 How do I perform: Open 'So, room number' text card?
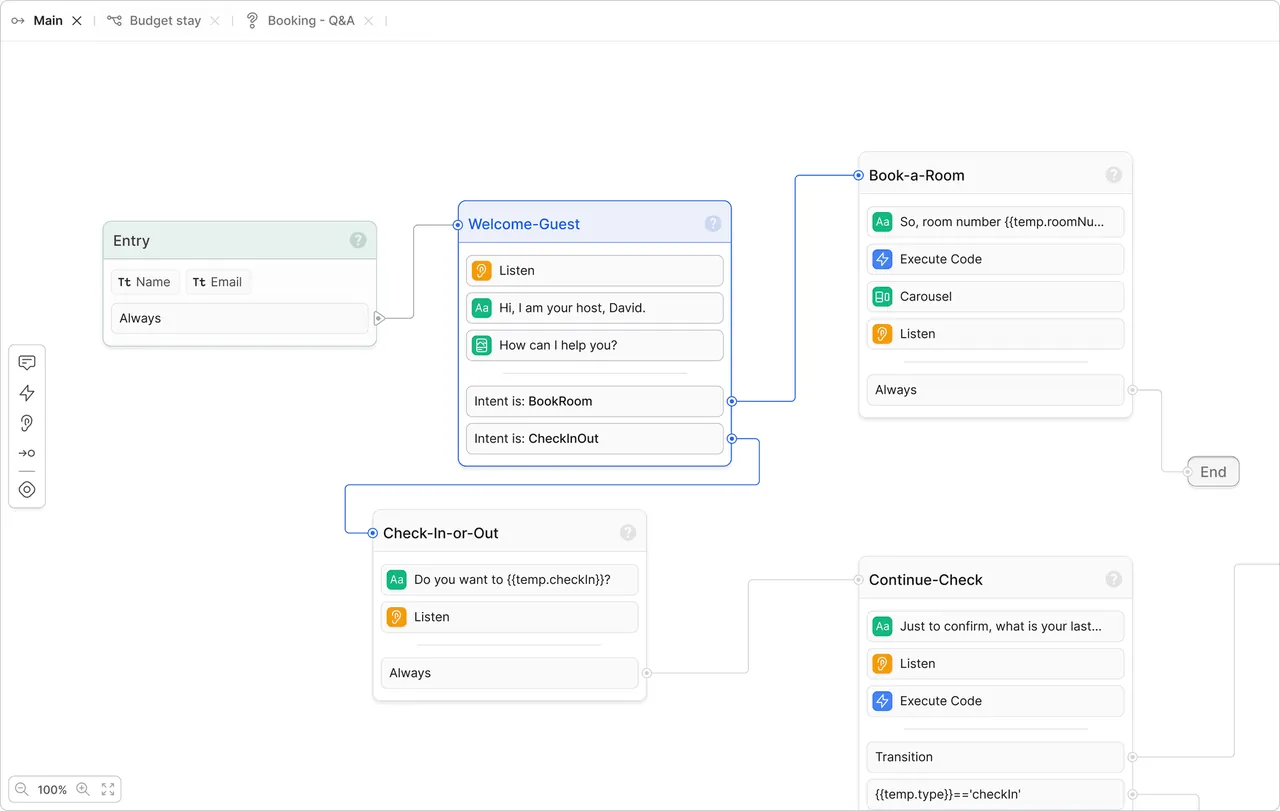pyautogui.click(x=995, y=222)
